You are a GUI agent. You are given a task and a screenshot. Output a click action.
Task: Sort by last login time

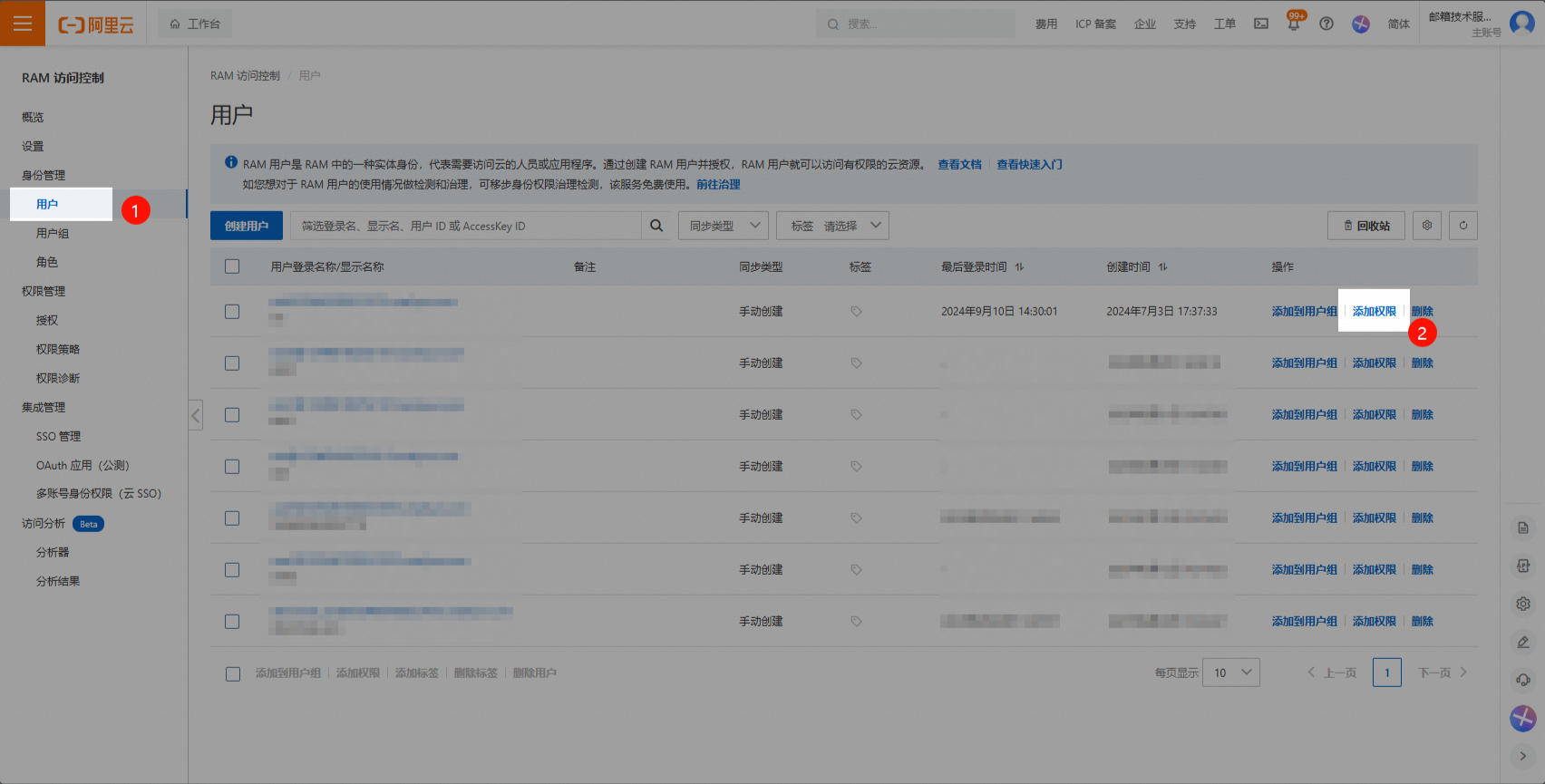pos(1019,266)
